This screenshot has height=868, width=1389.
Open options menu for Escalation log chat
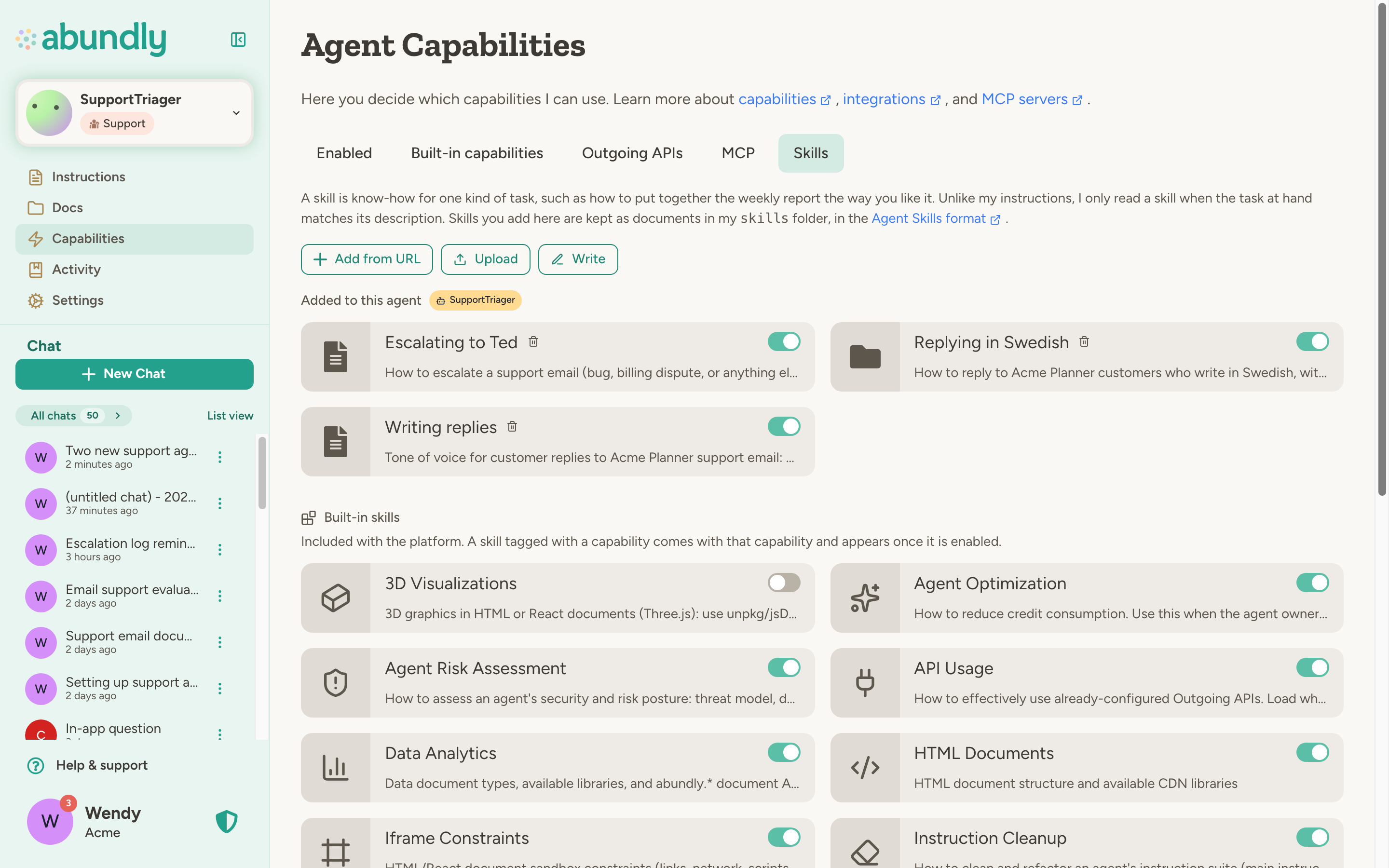tap(220, 549)
